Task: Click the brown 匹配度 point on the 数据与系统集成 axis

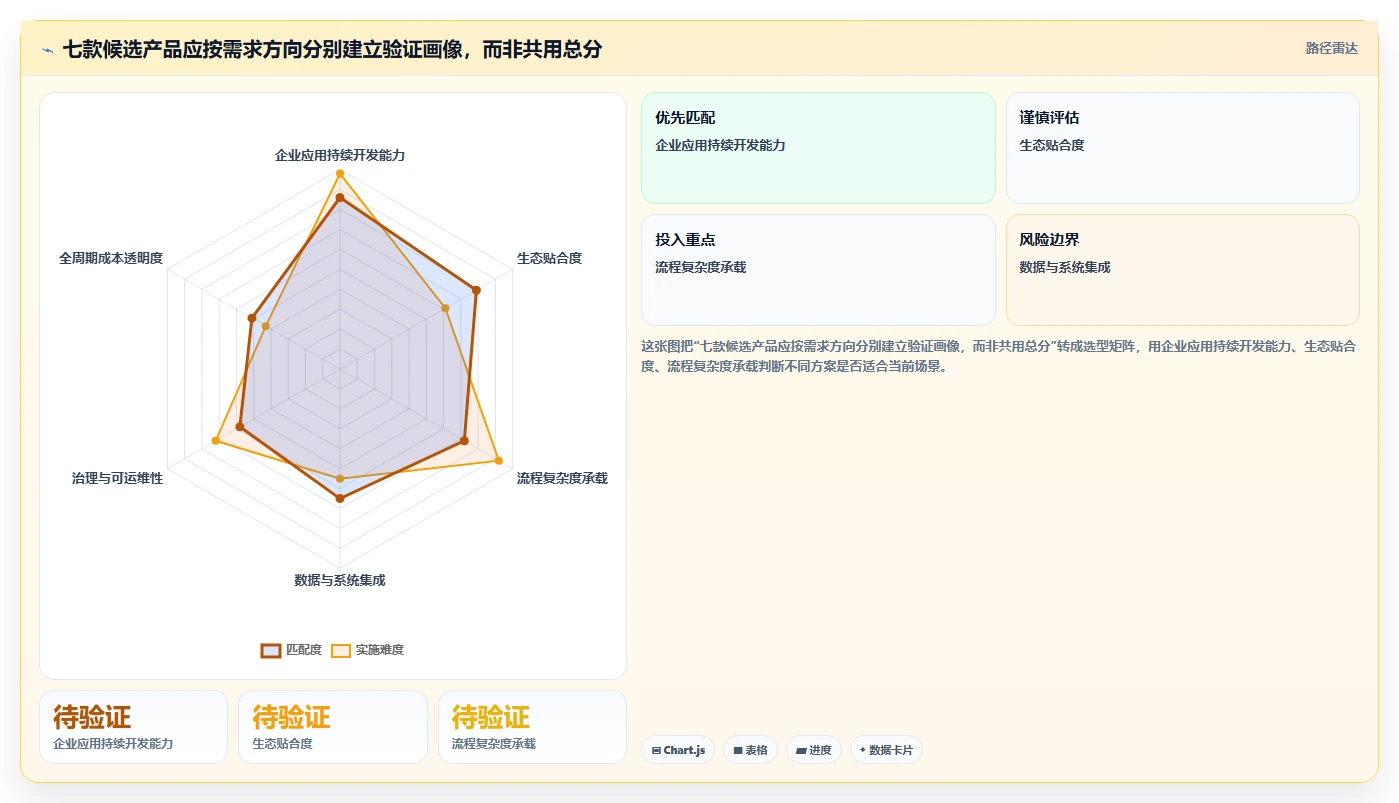Action: (340, 498)
